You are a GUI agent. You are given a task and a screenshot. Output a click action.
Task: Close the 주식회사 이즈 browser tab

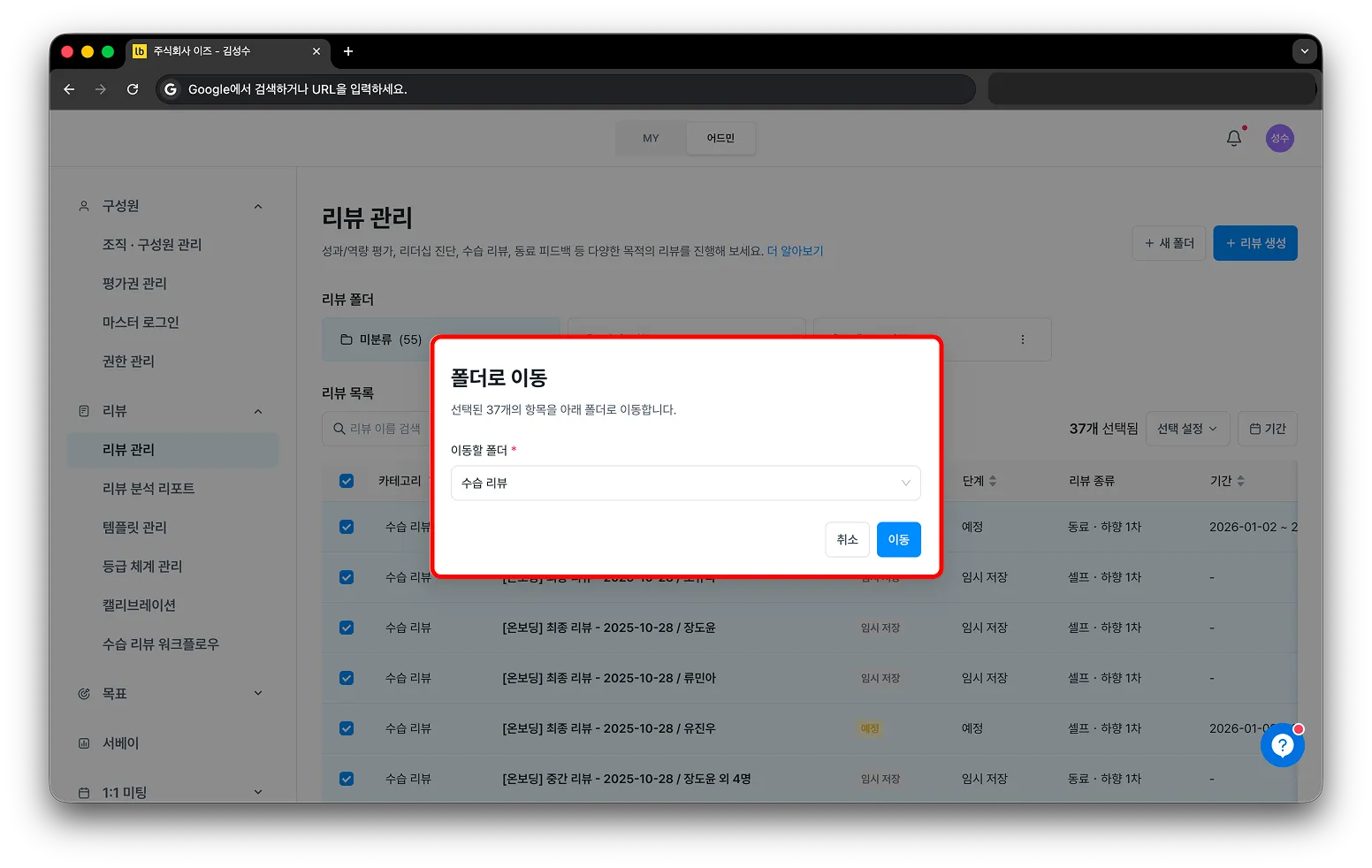click(316, 51)
